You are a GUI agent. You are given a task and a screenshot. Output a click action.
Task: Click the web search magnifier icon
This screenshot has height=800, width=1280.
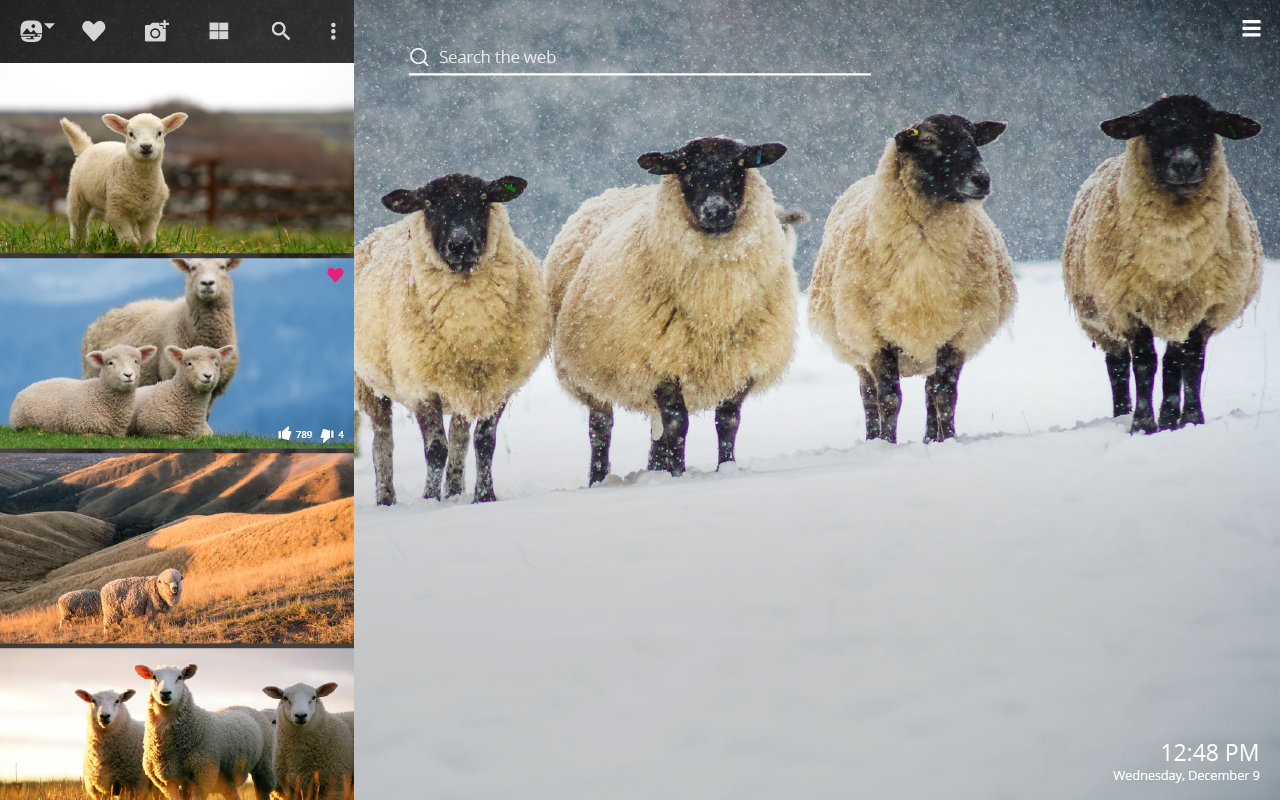[420, 57]
